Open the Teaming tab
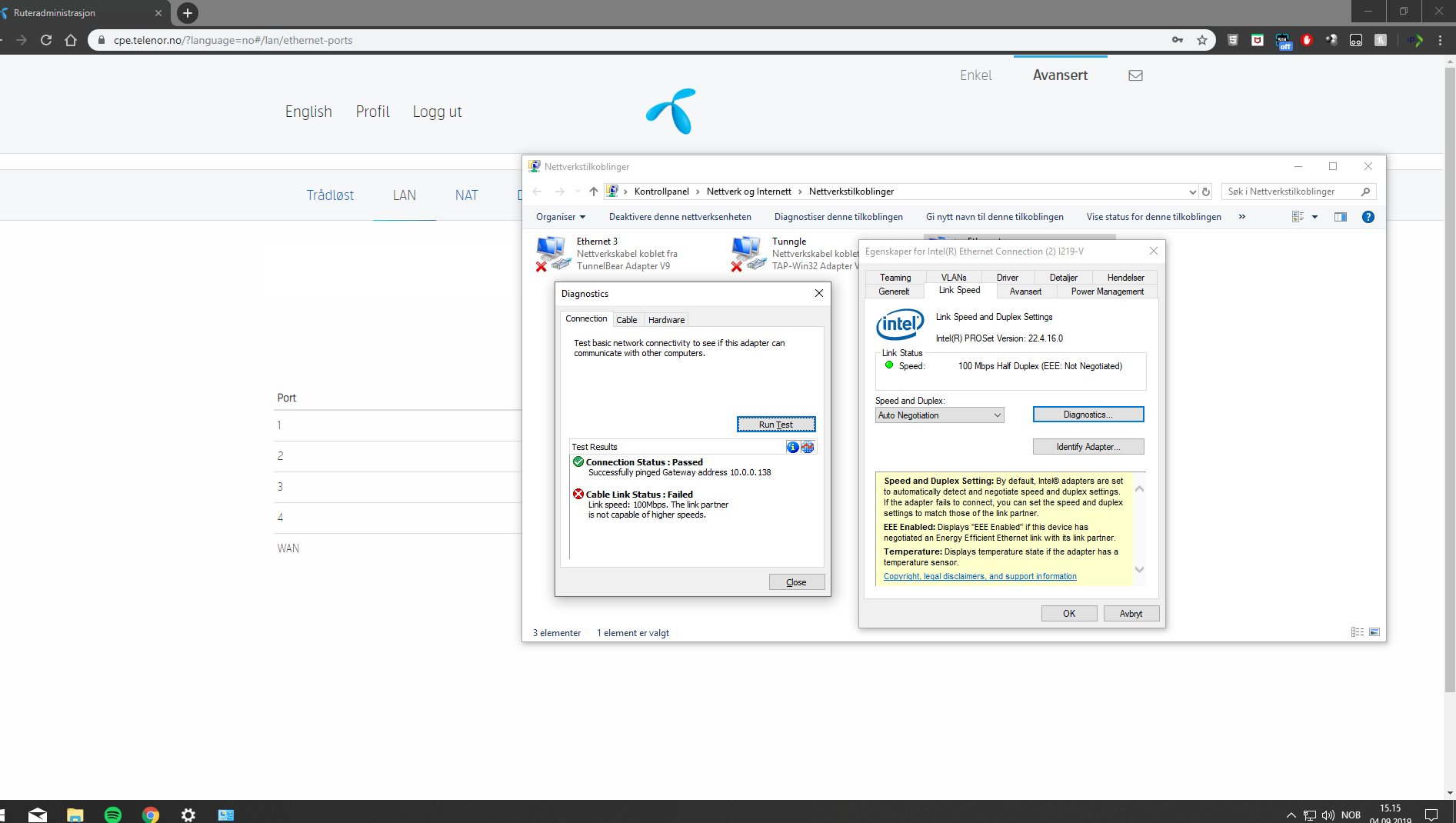 point(895,278)
